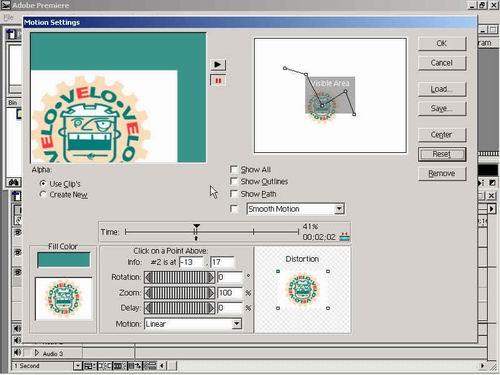This screenshot has width=500, height=375.
Task: Click the Rotation slider left arrow
Action: pyautogui.click(x=149, y=277)
